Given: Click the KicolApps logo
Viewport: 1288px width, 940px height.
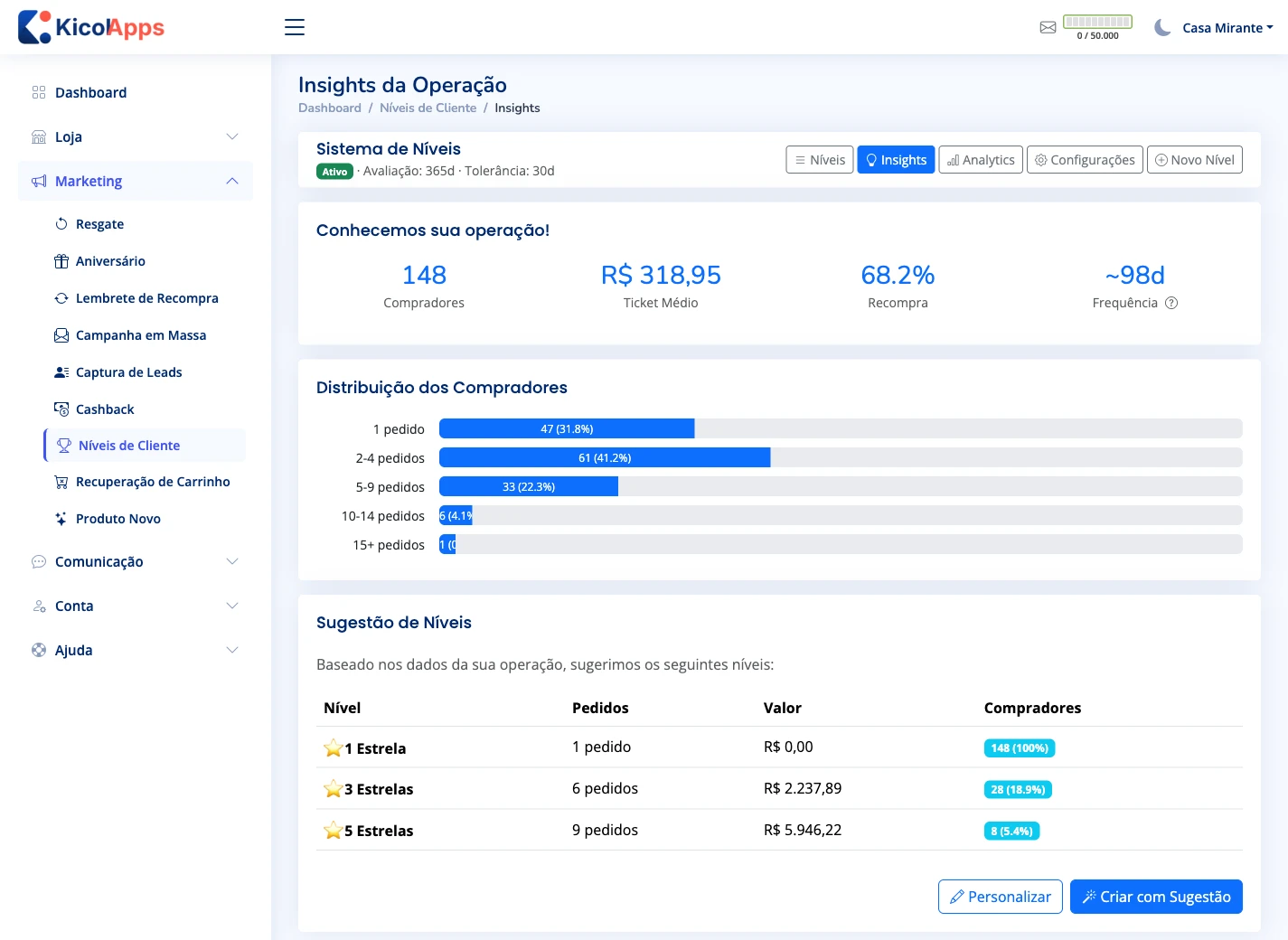Looking at the screenshot, I should [x=91, y=27].
